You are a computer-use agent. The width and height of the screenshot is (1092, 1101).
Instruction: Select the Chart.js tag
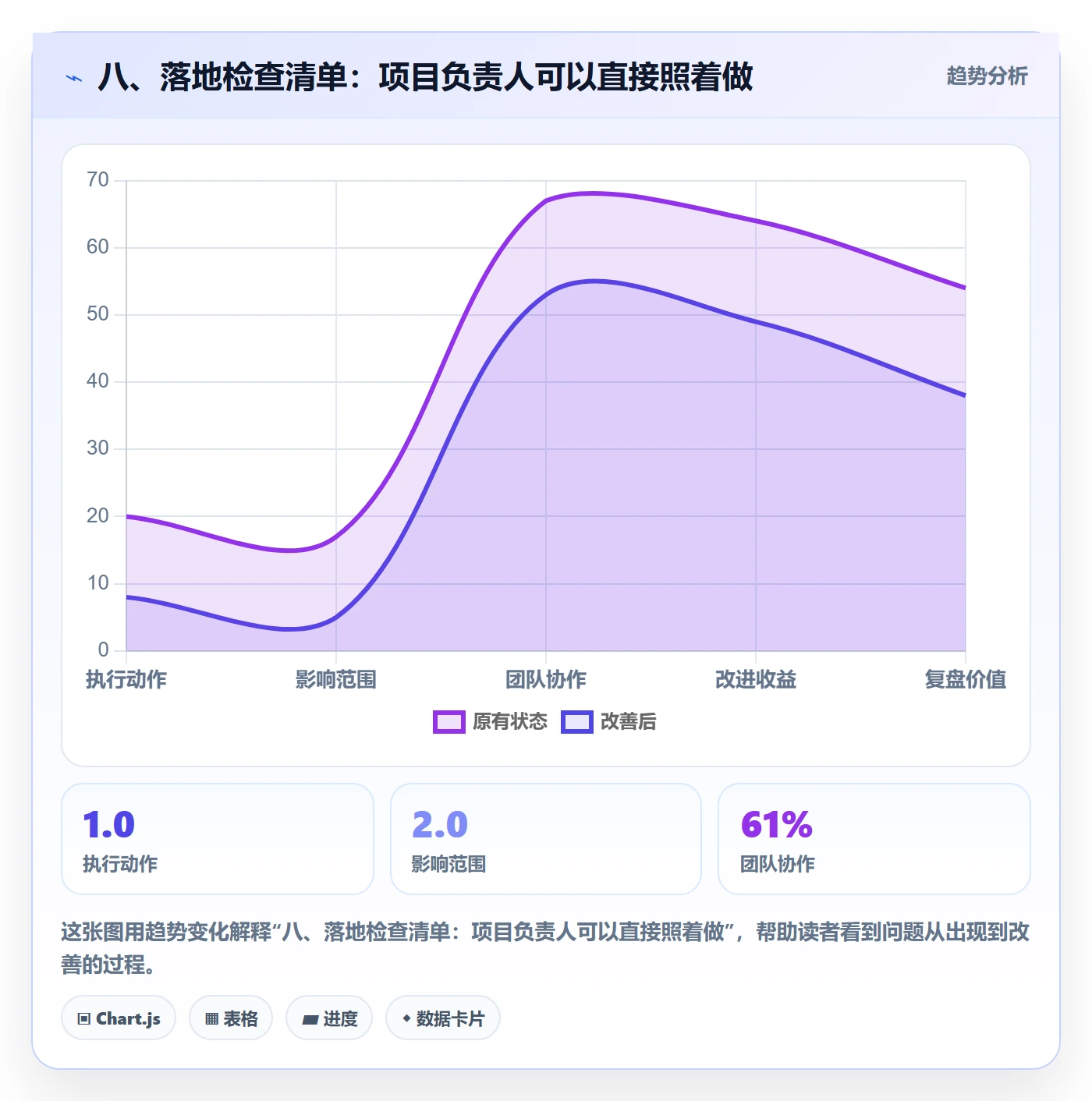click(119, 1018)
